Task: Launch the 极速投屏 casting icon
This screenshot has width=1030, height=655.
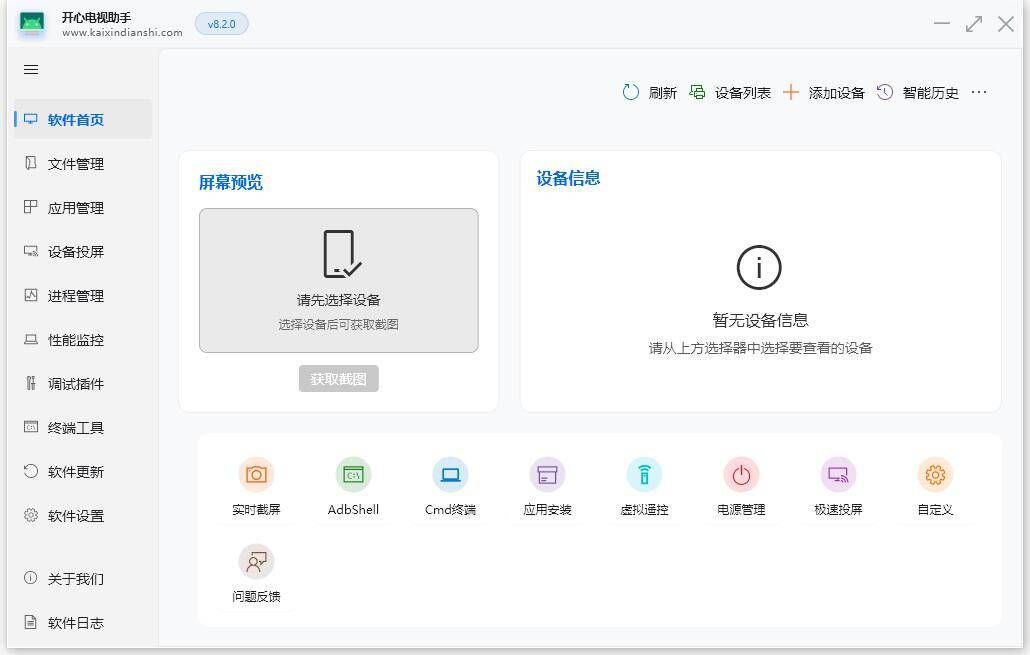Action: [x=838, y=474]
